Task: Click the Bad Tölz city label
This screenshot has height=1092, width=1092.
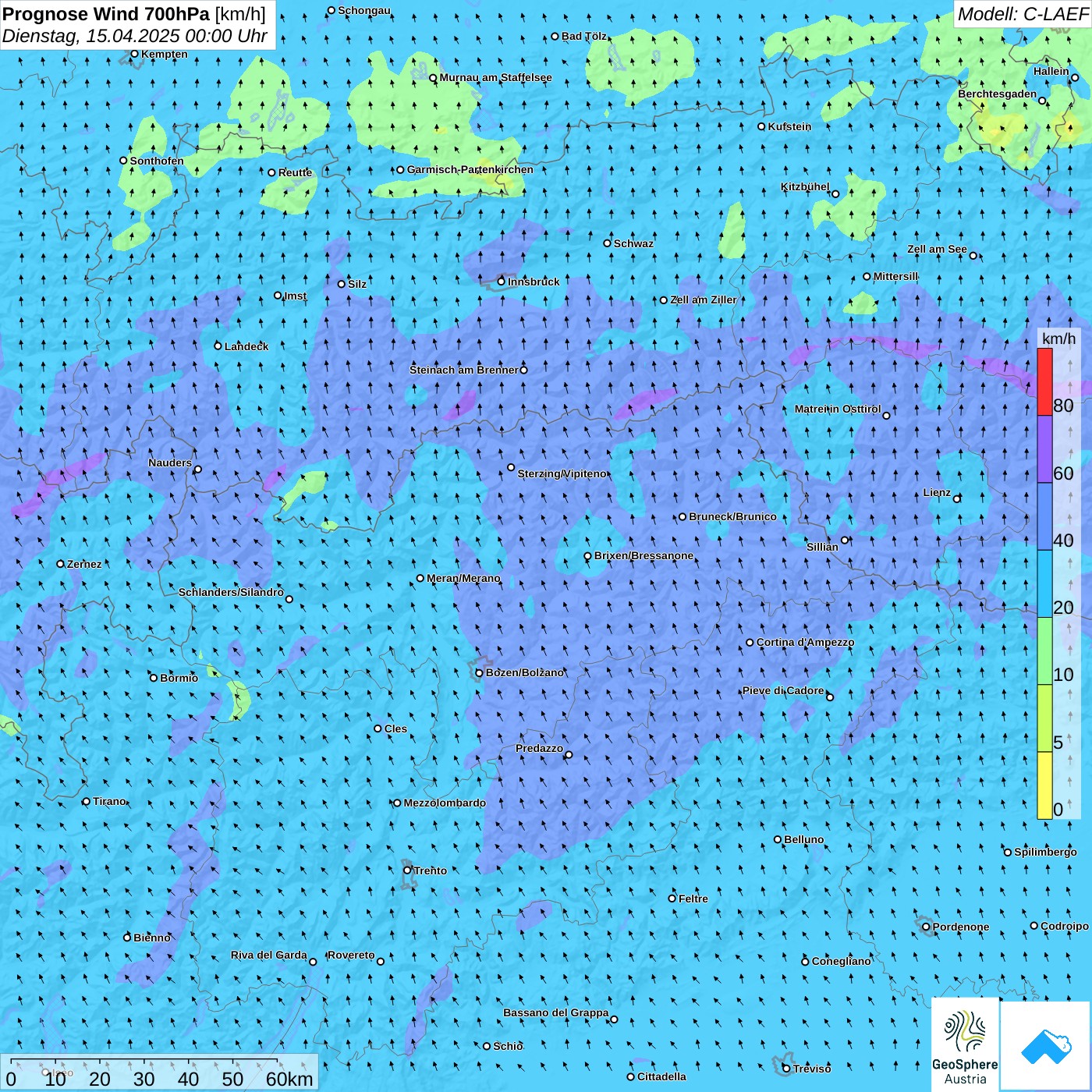Action: [x=583, y=36]
